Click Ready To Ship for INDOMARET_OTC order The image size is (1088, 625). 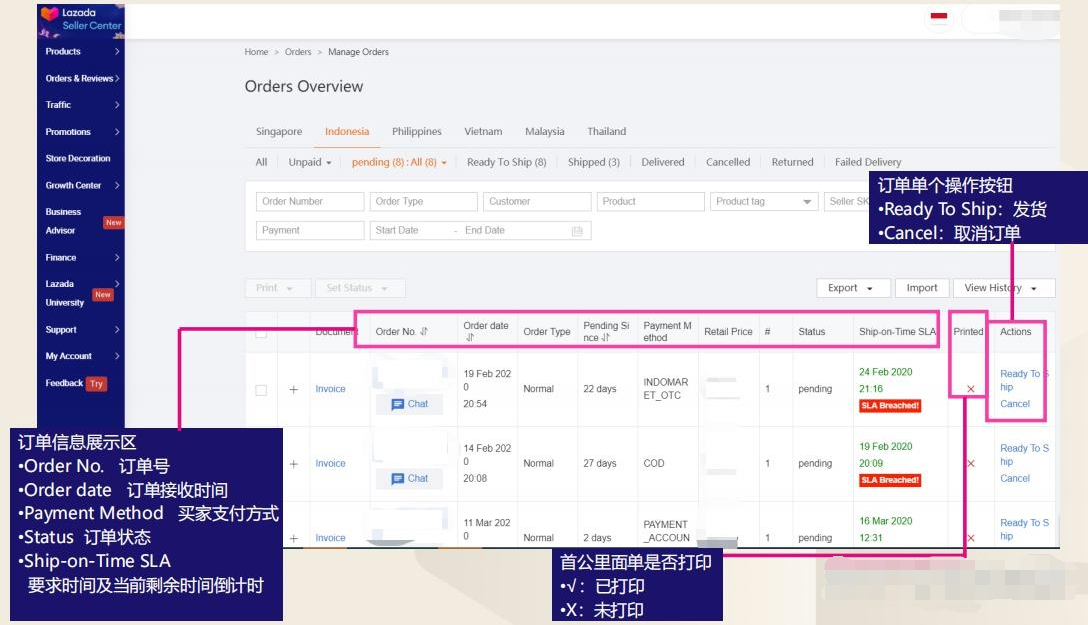coord(1023,380)
